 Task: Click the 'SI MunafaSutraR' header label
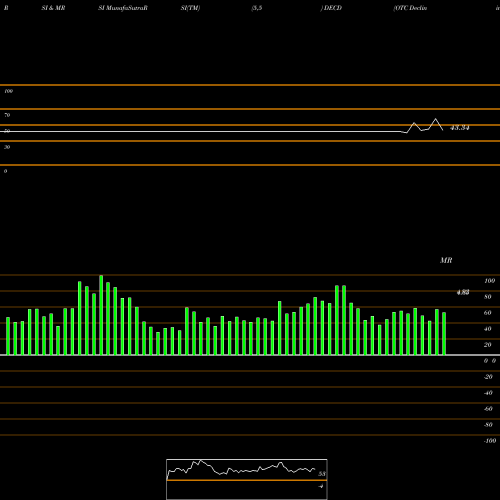(123, 8)
